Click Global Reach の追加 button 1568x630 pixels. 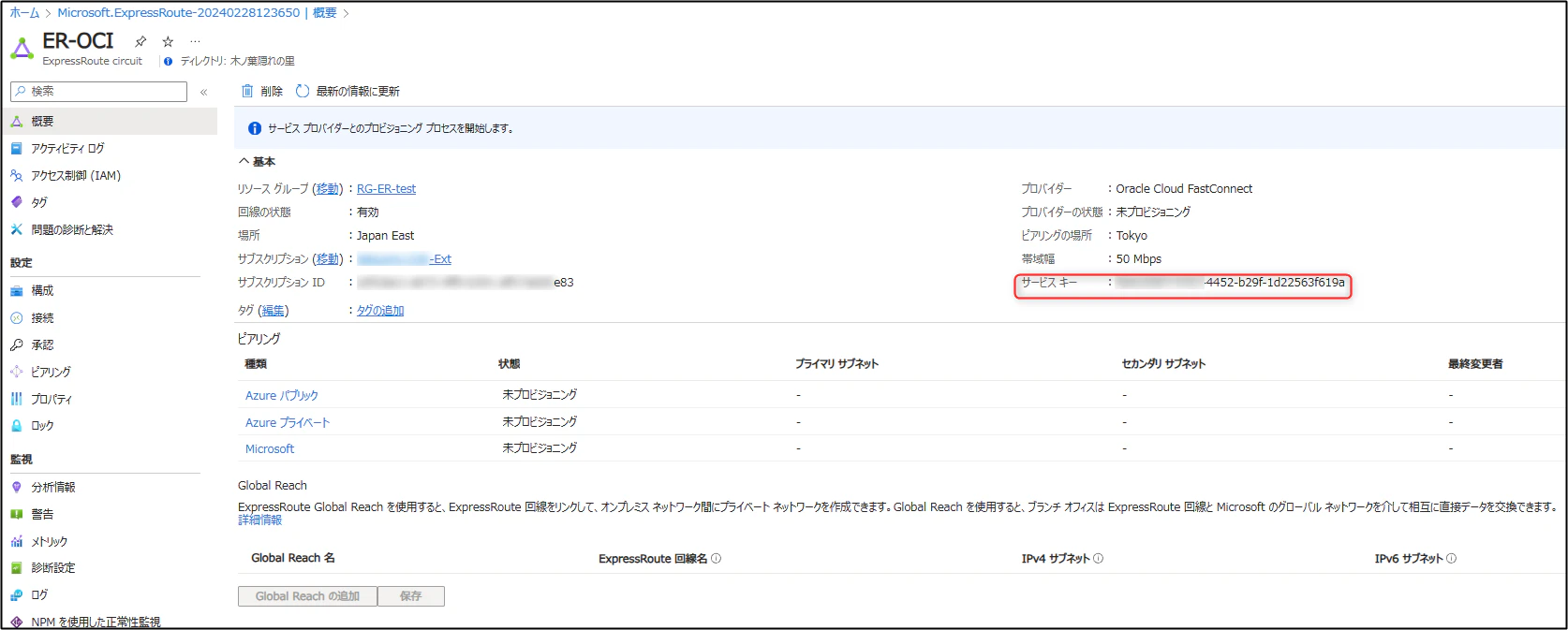point(307,596)
